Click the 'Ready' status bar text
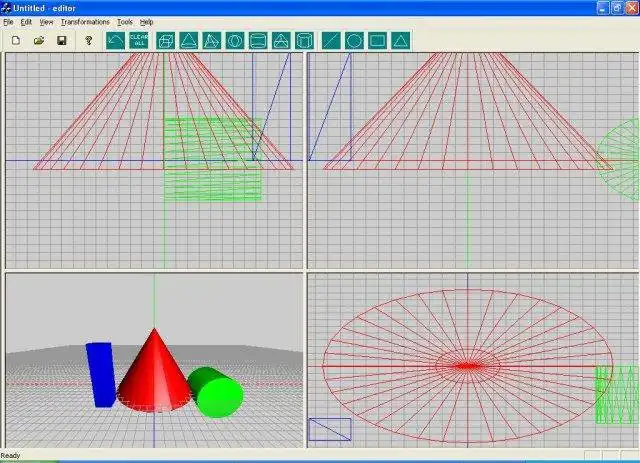640x463 pixels. click(x=10, y=455)
